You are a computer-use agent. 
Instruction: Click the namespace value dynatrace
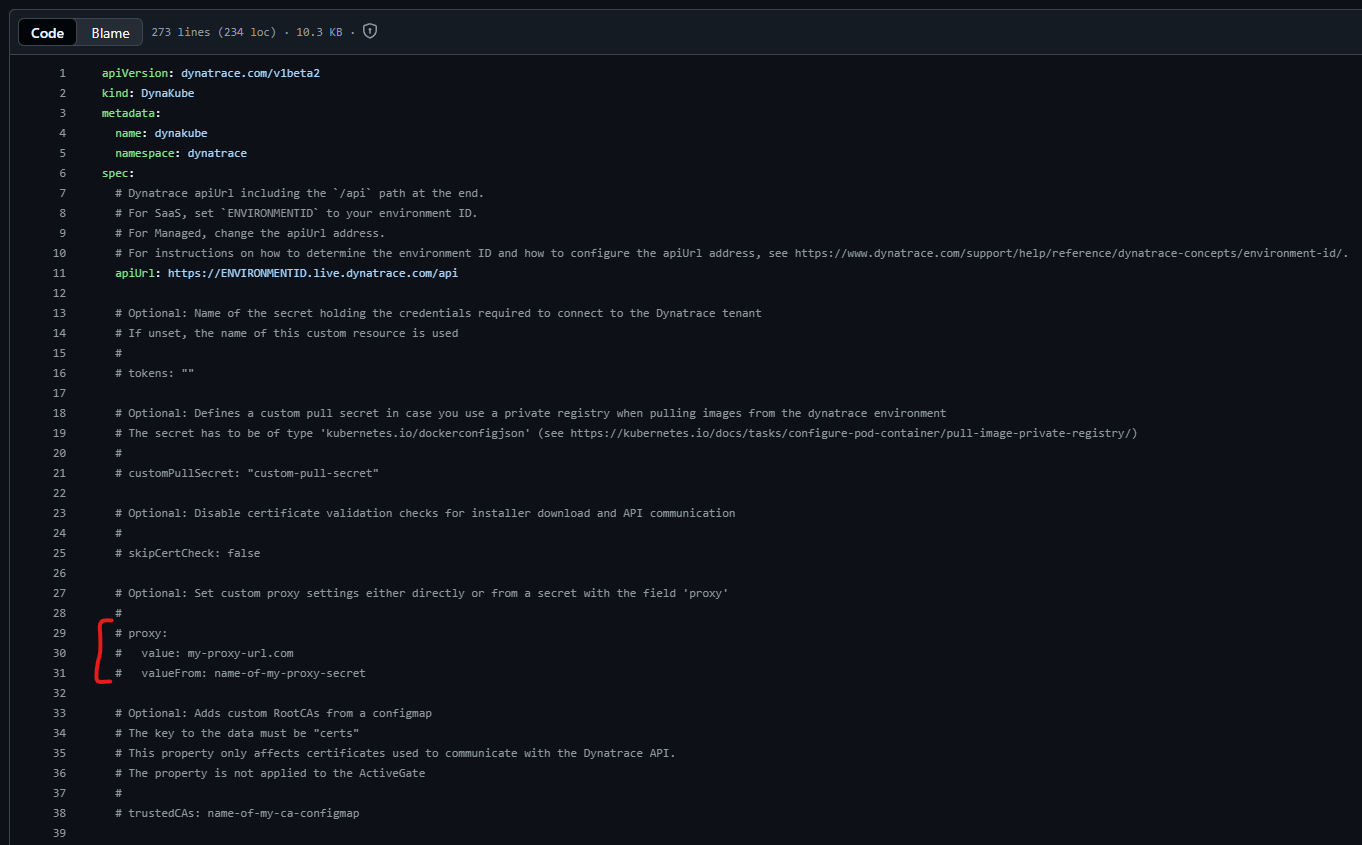pos(217,153)
